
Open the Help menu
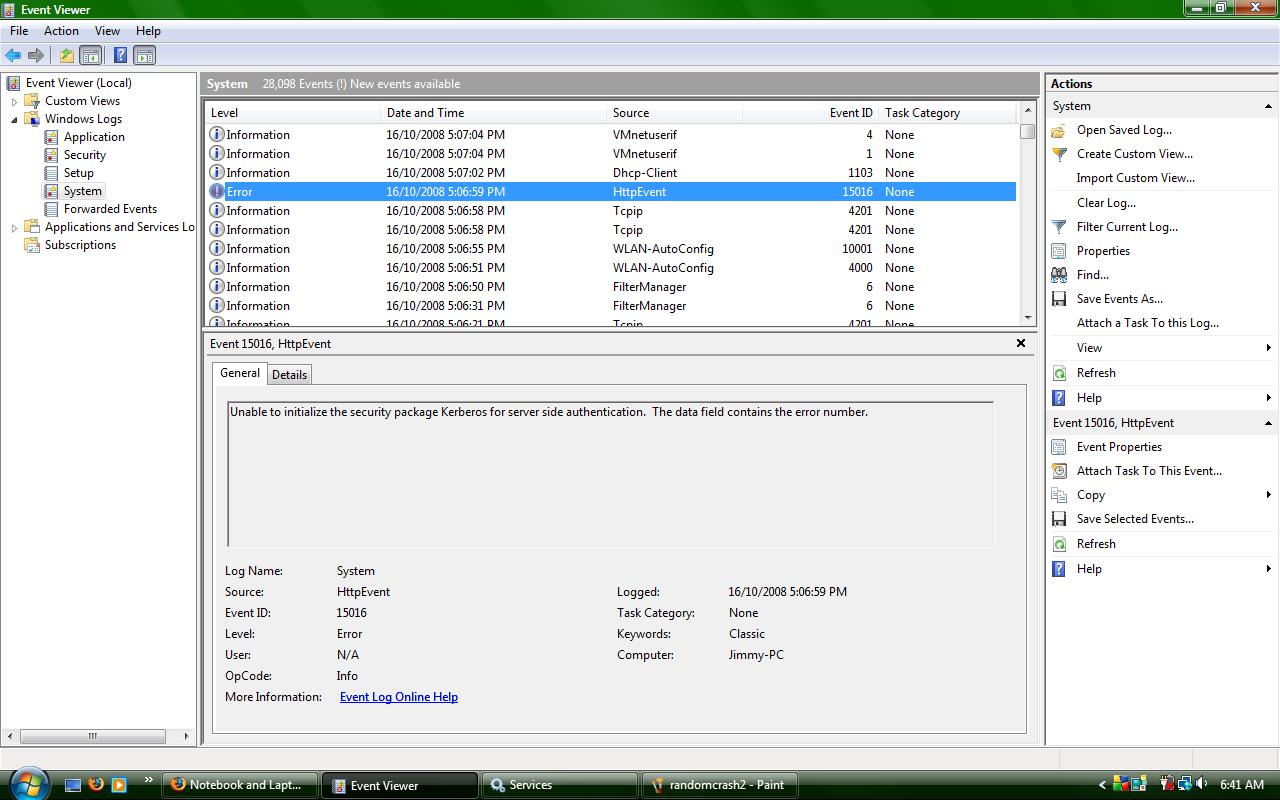point(148,31)
